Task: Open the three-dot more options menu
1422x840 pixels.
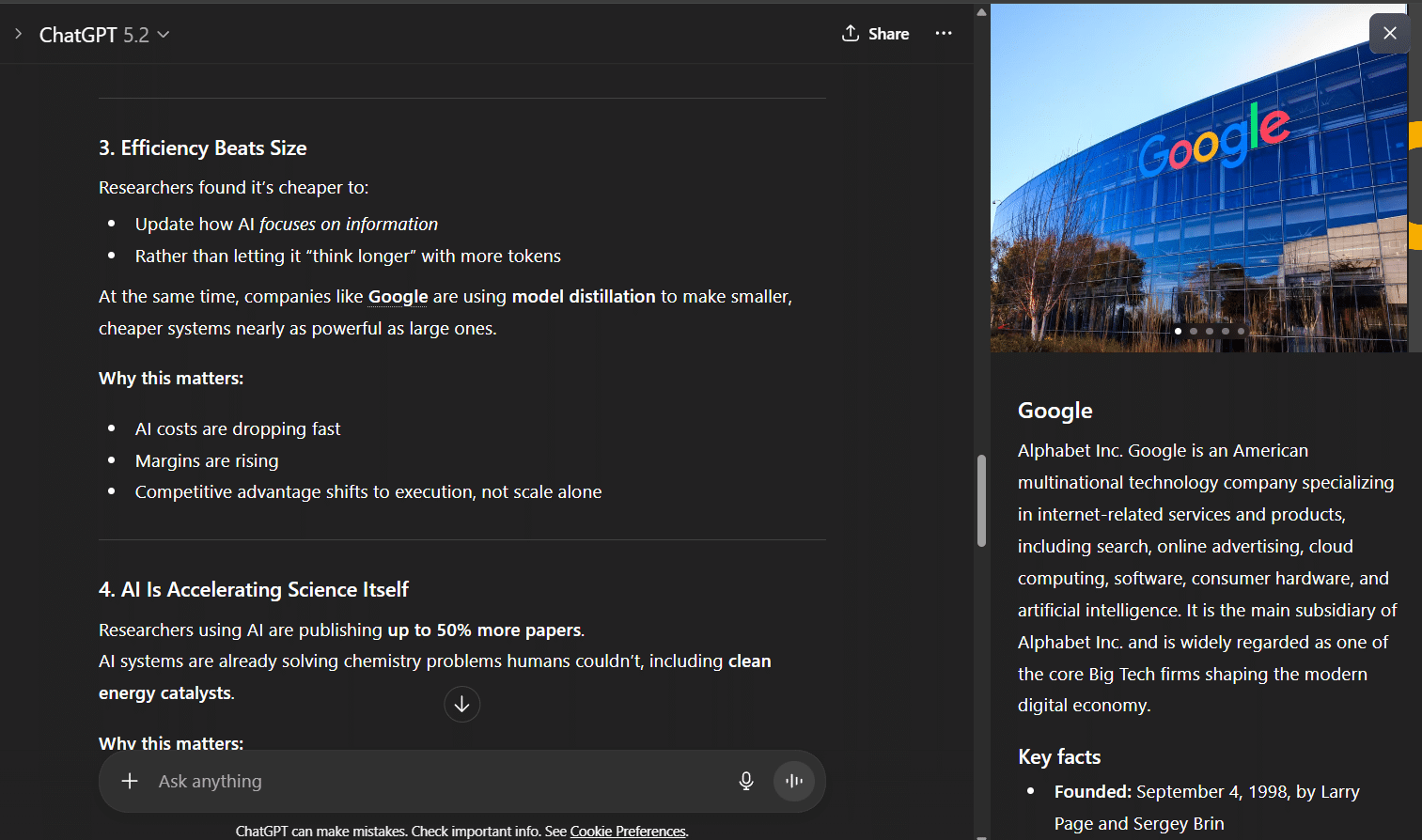Action: [x=944, y=34]
